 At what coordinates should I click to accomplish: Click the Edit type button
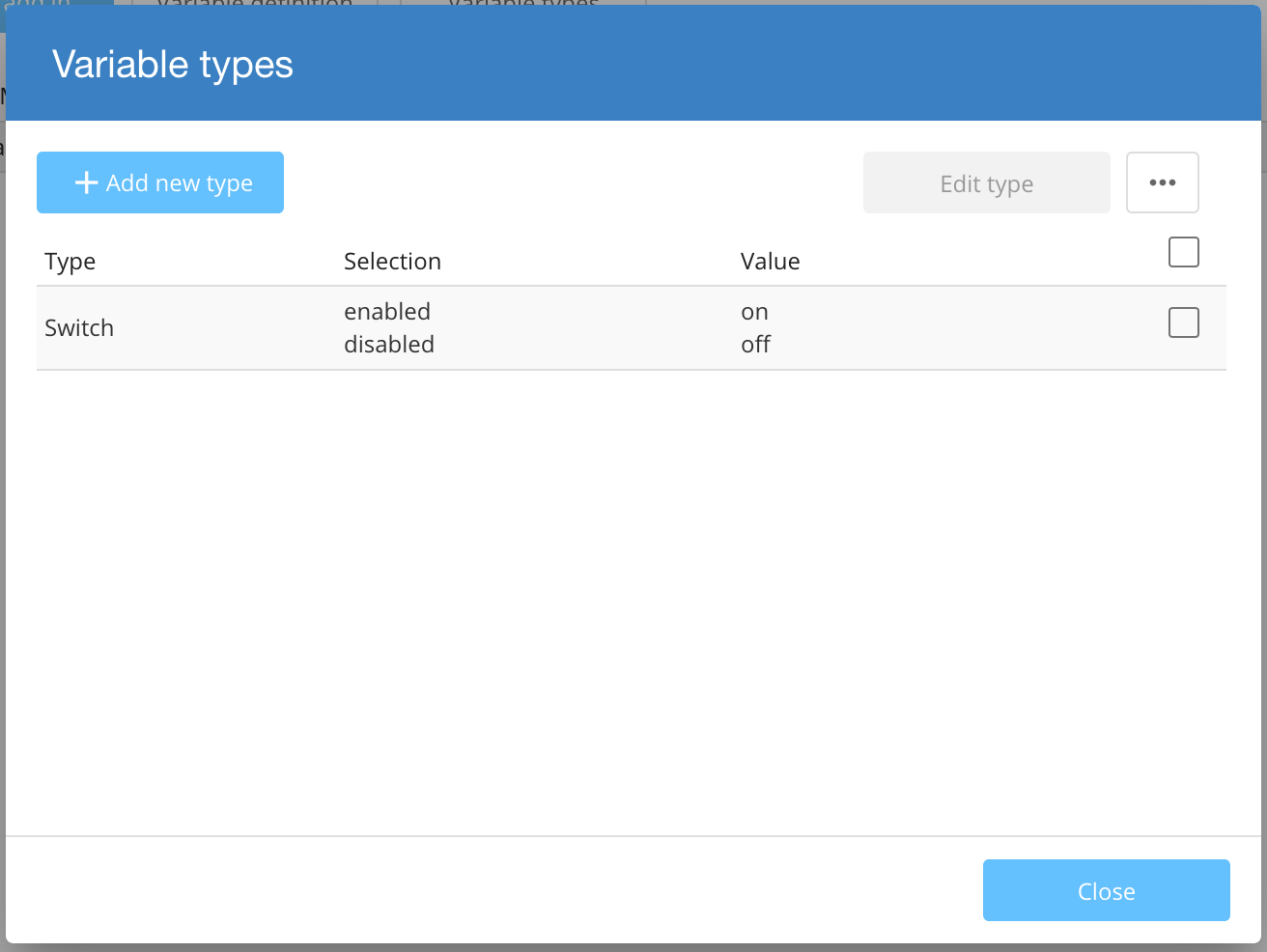coord(986,183)
